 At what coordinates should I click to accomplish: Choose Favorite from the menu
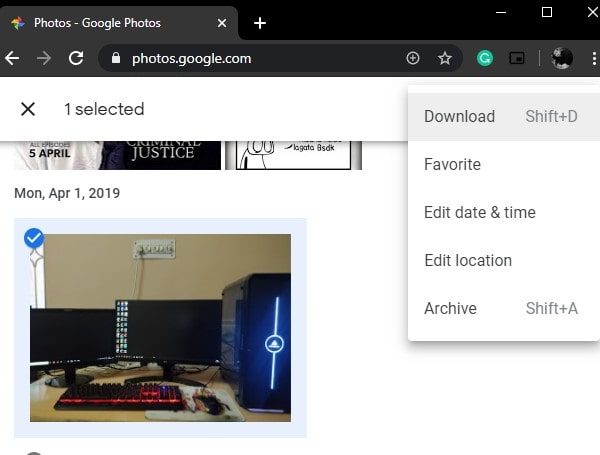504,164
